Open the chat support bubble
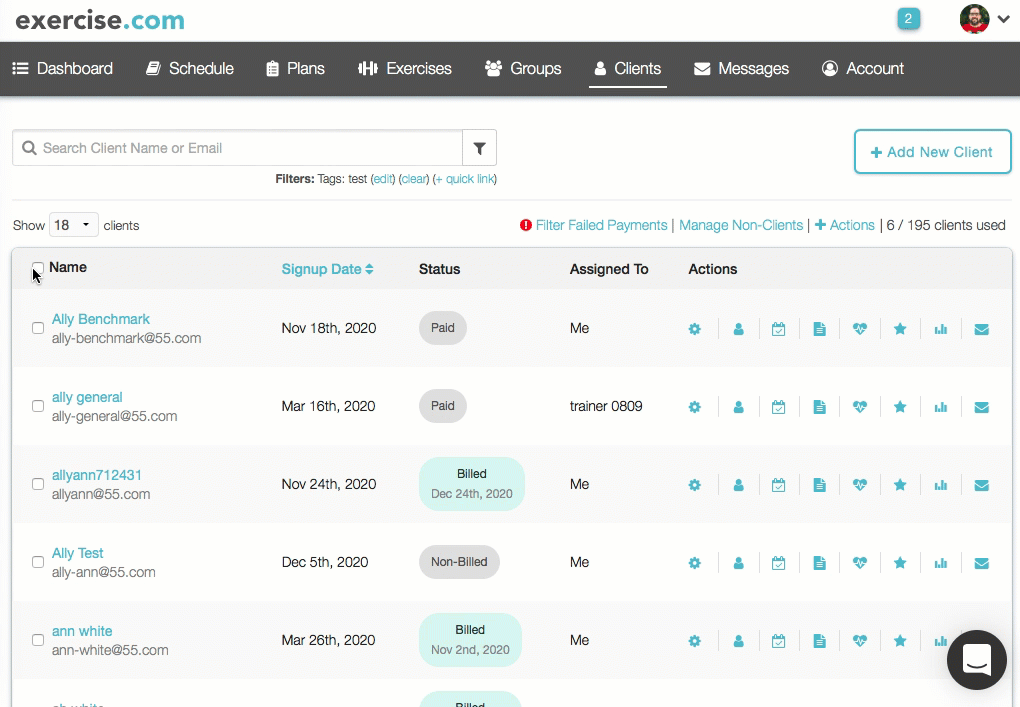This screenshot has height=707, width=1020. 976,659
